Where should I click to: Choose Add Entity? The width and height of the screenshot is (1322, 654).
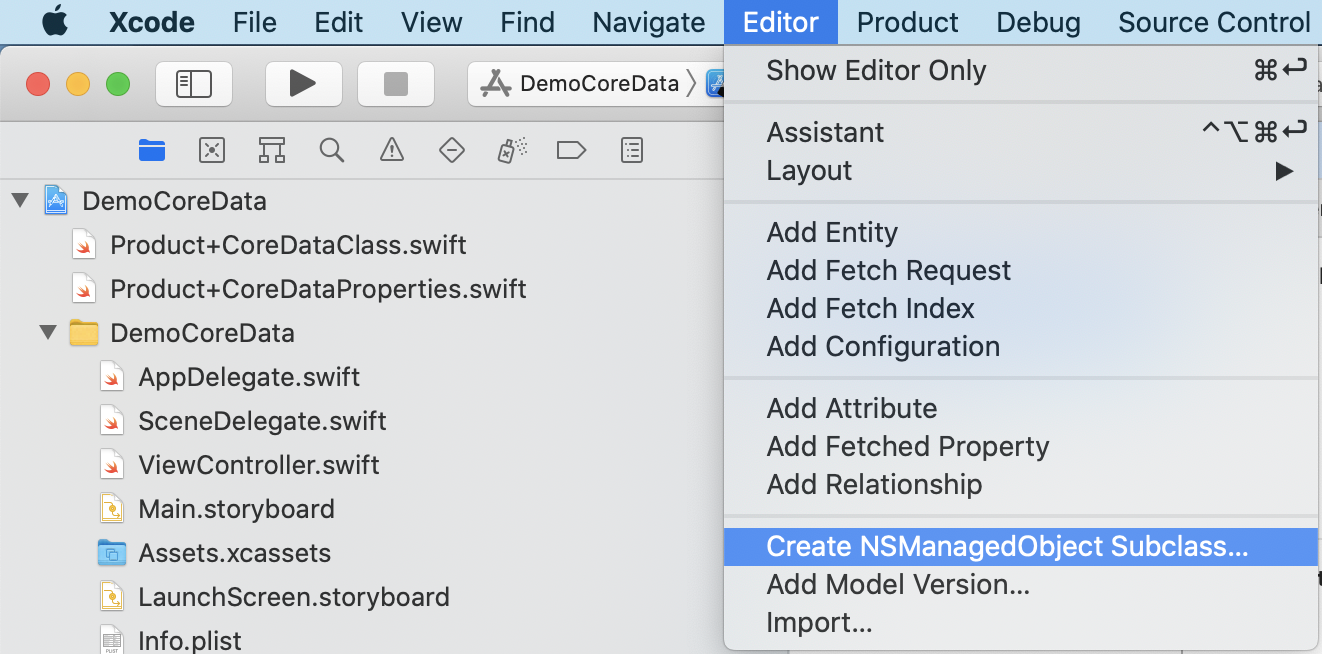tap(1021, 232)
